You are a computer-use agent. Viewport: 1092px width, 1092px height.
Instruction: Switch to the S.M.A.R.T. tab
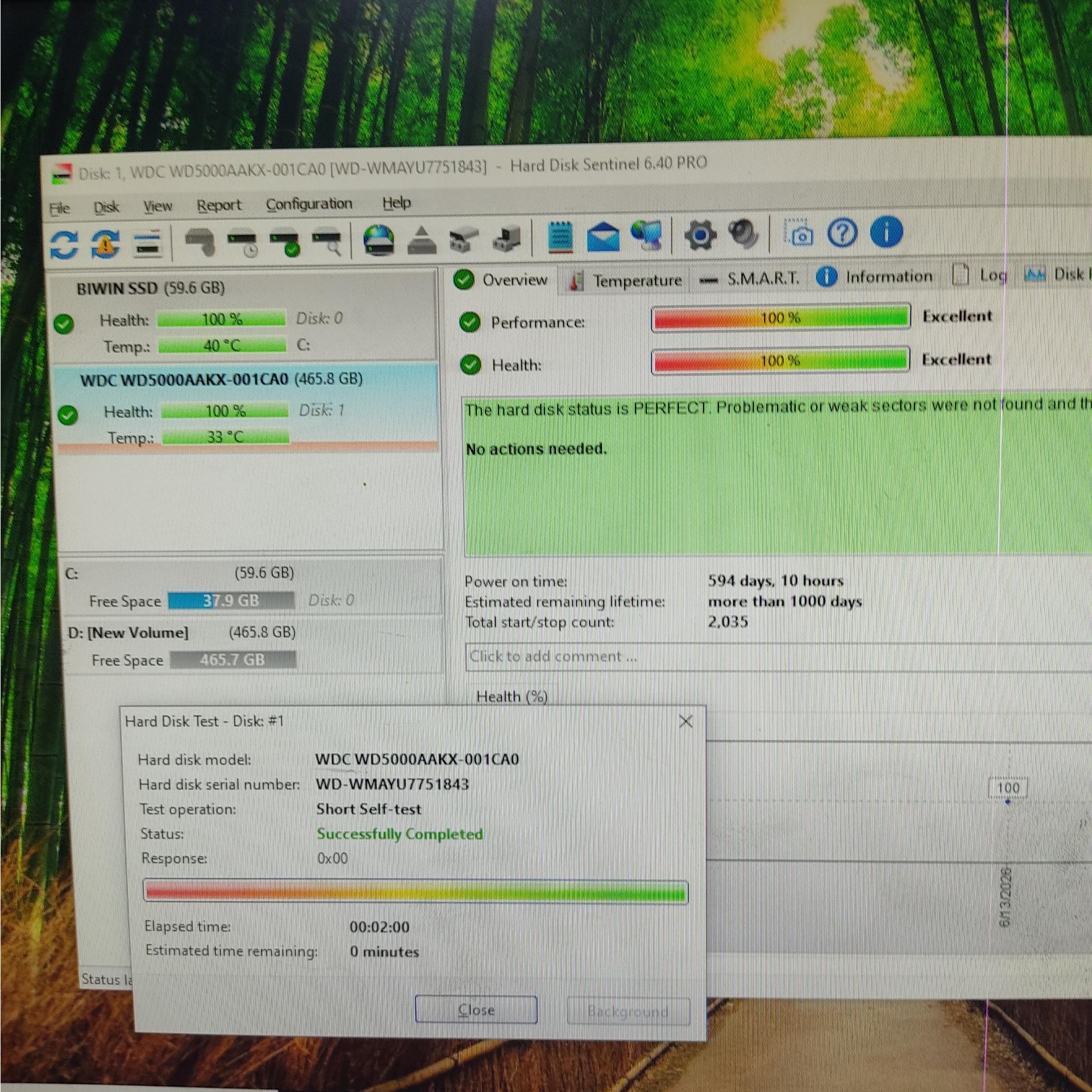(x=750, y=279)
